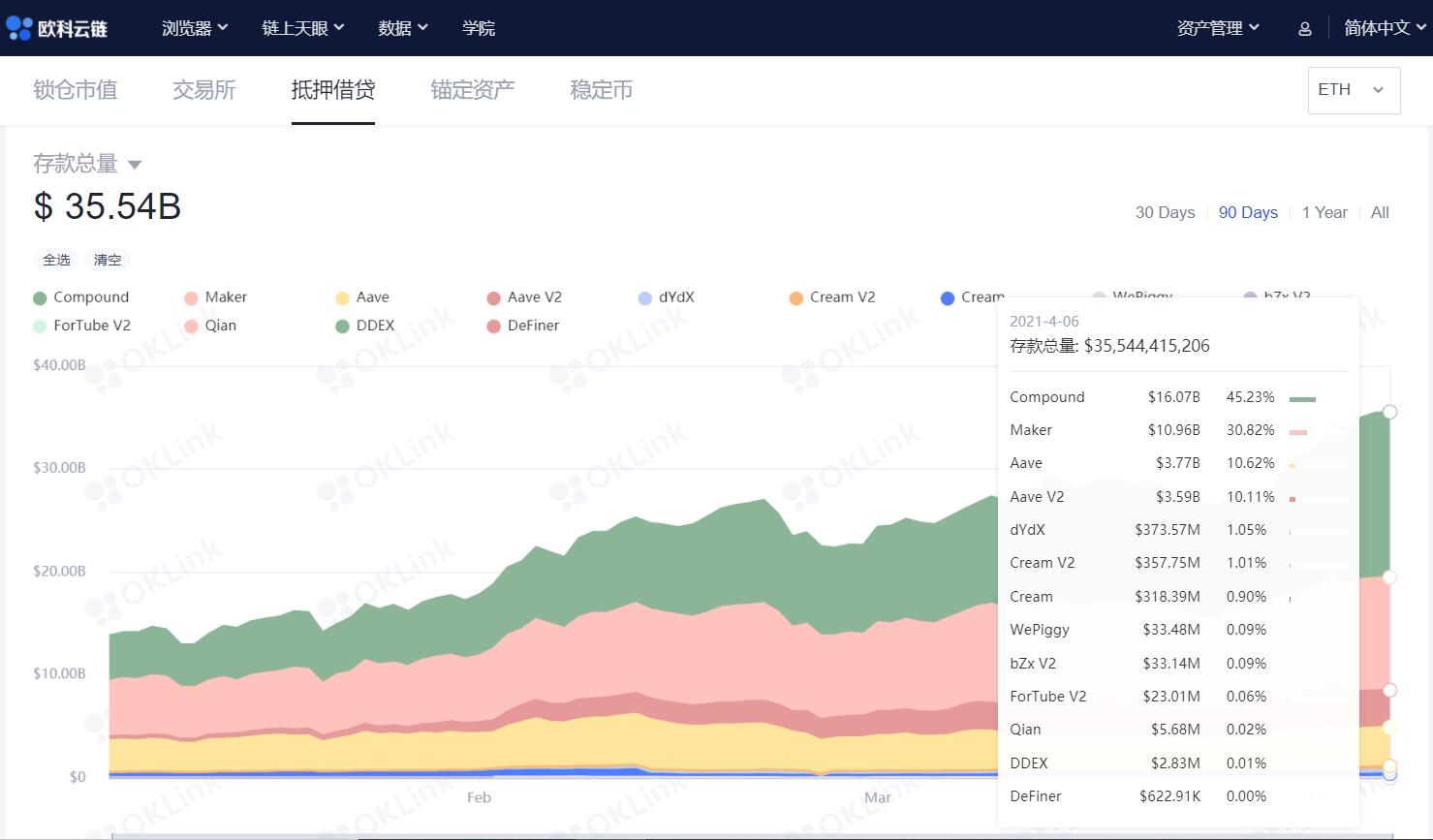This screenshot has width=1433, height=840.
Task: Click the Mar axis label
Action: click(877, 797)
